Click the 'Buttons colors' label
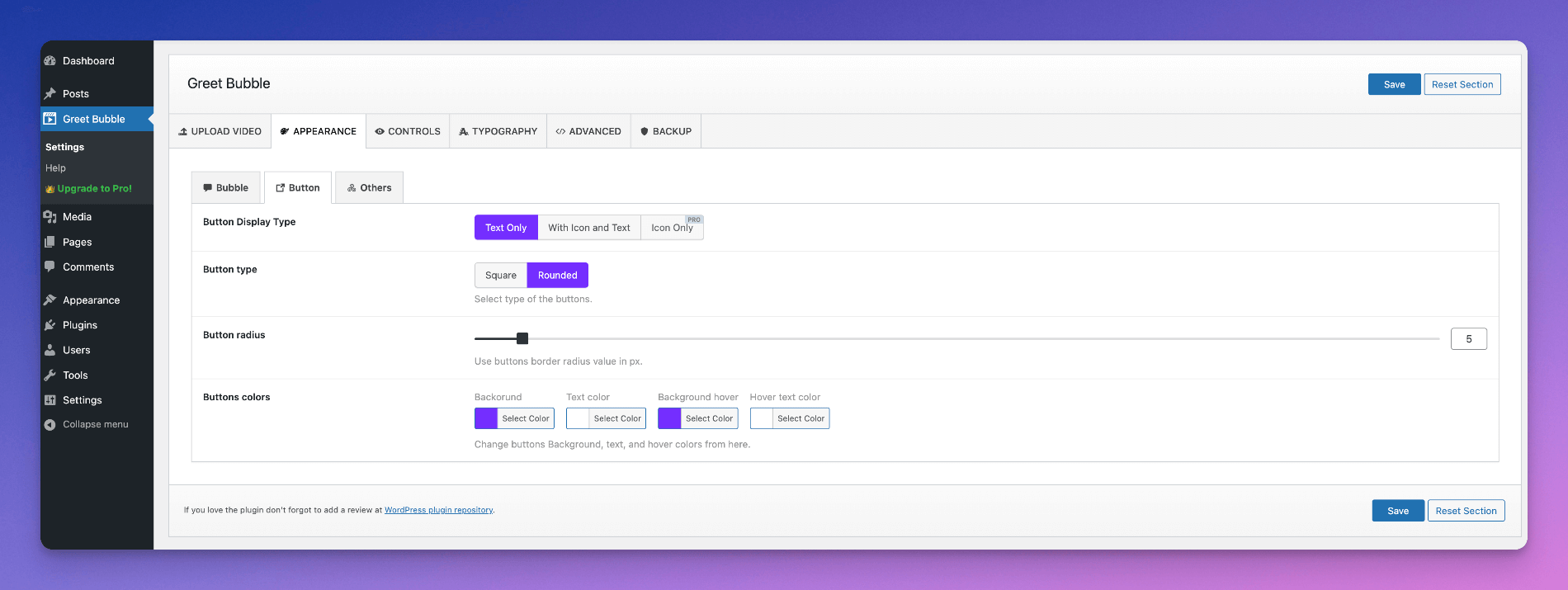 tap(237, 397)
